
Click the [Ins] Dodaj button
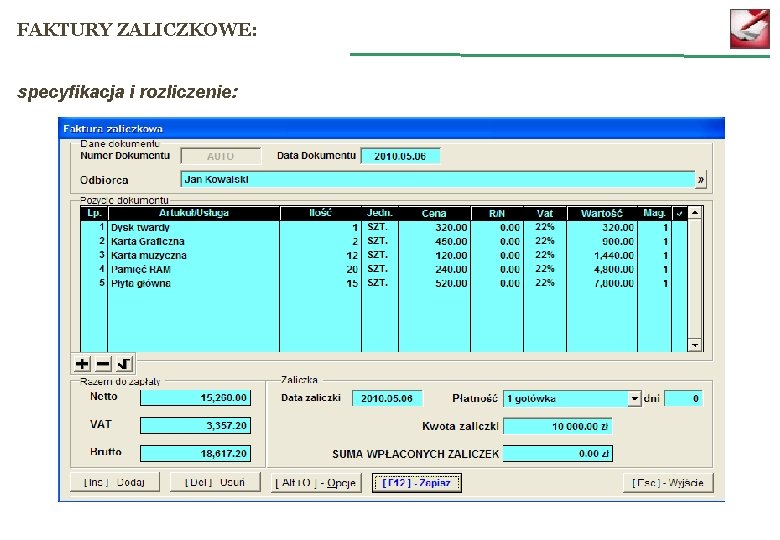[115, 482]
